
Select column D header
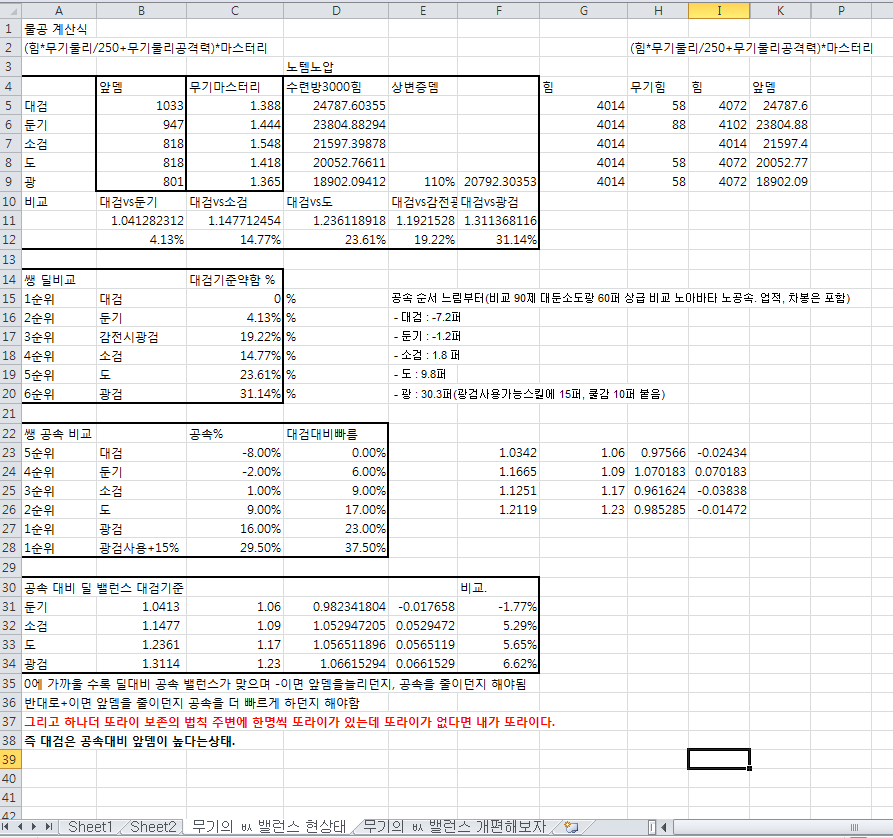click(x=335, y=10)
